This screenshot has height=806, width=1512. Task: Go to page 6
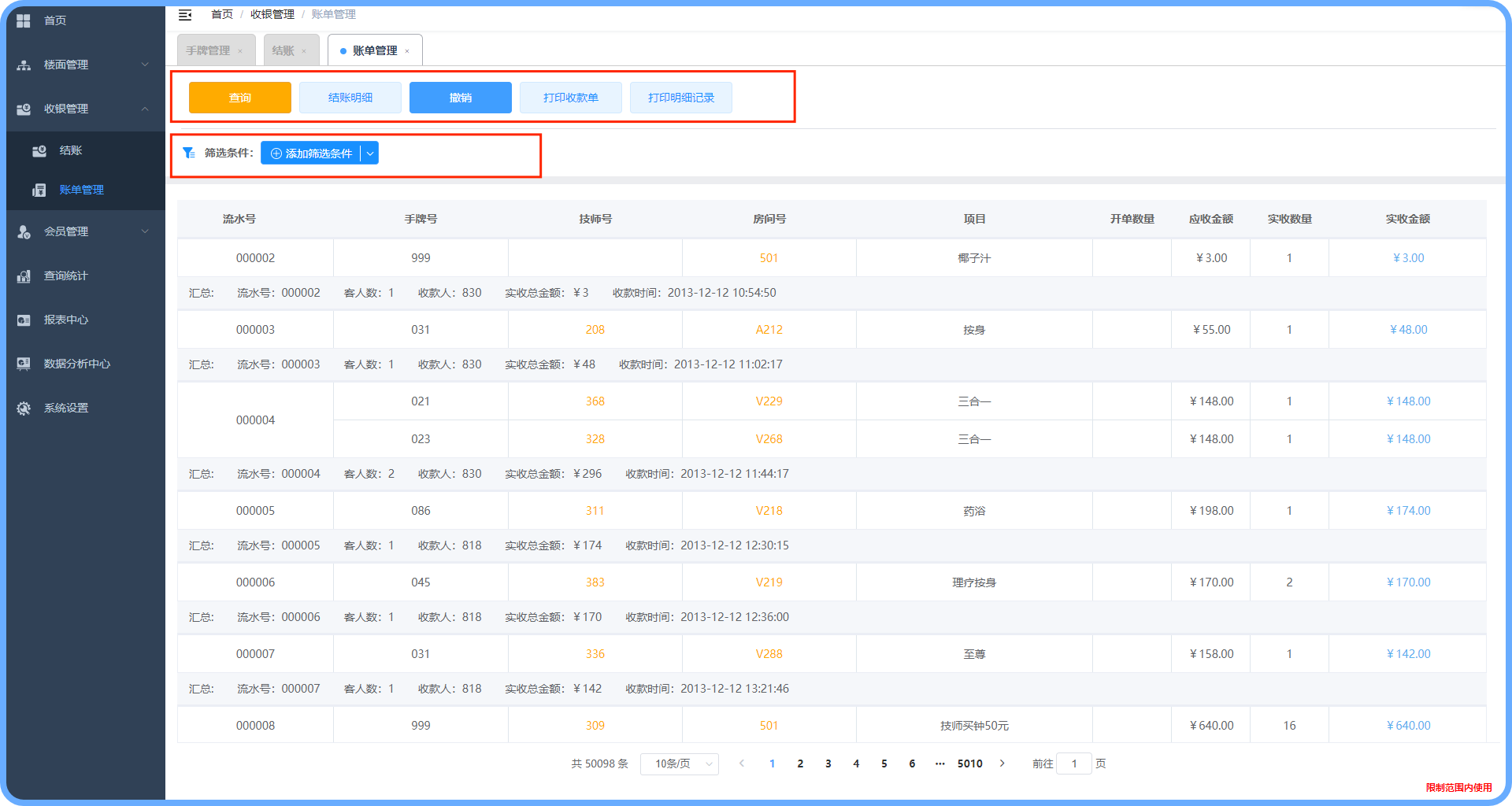tap(912, 763)
